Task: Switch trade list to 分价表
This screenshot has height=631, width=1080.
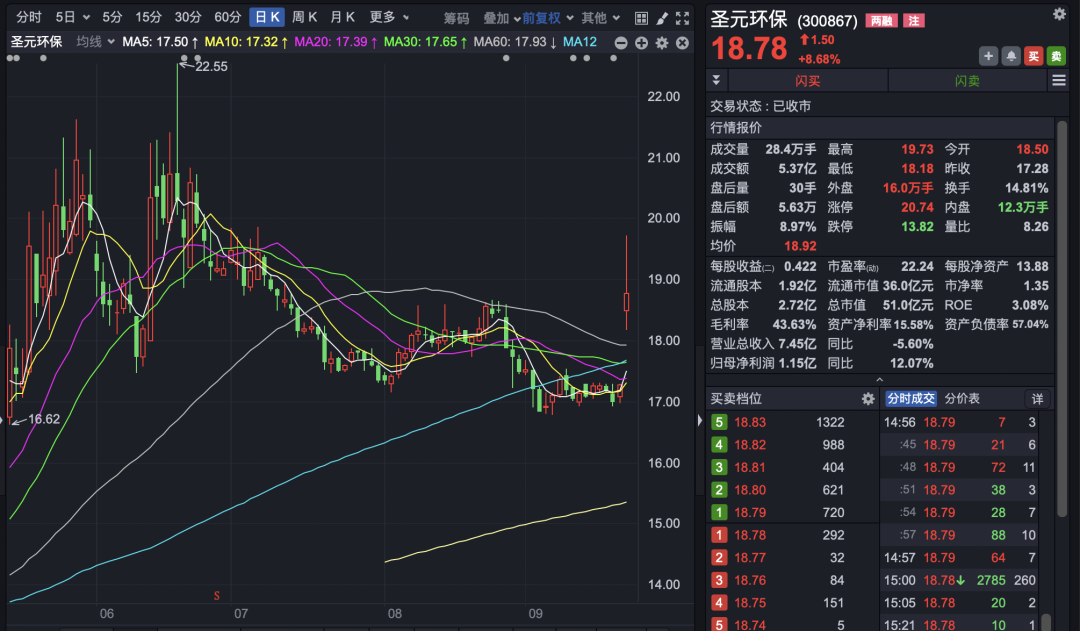Action: point(963,399)
